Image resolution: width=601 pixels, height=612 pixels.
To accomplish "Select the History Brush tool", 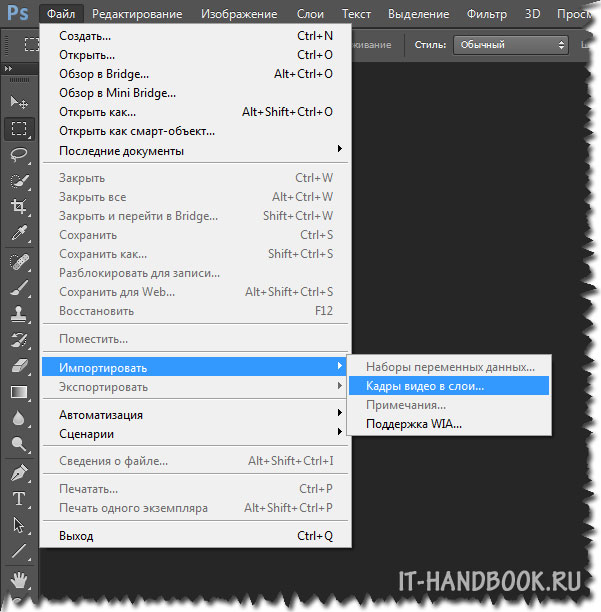I will click(19, 340).
